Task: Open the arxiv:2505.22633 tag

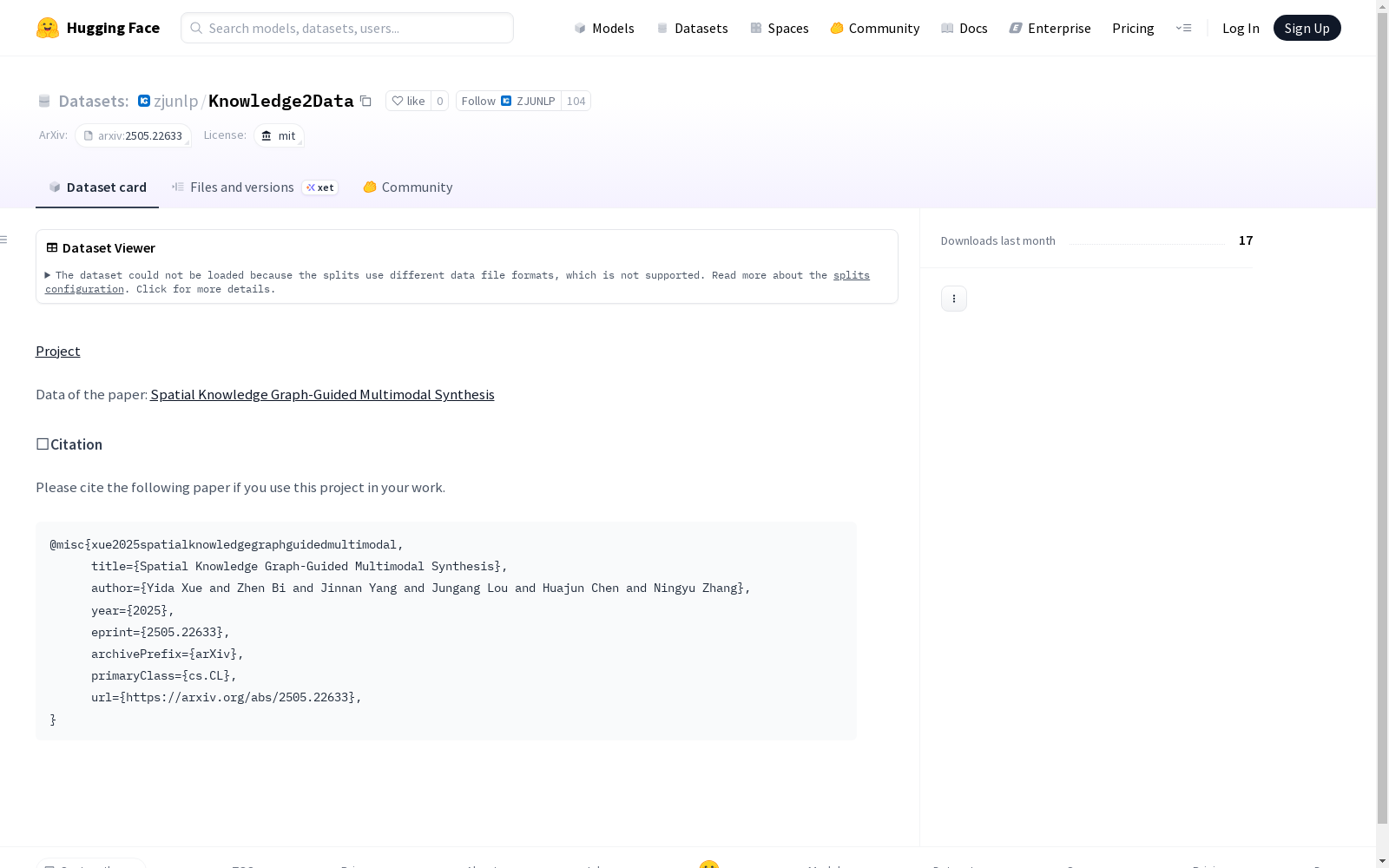Action: (133, 135)
